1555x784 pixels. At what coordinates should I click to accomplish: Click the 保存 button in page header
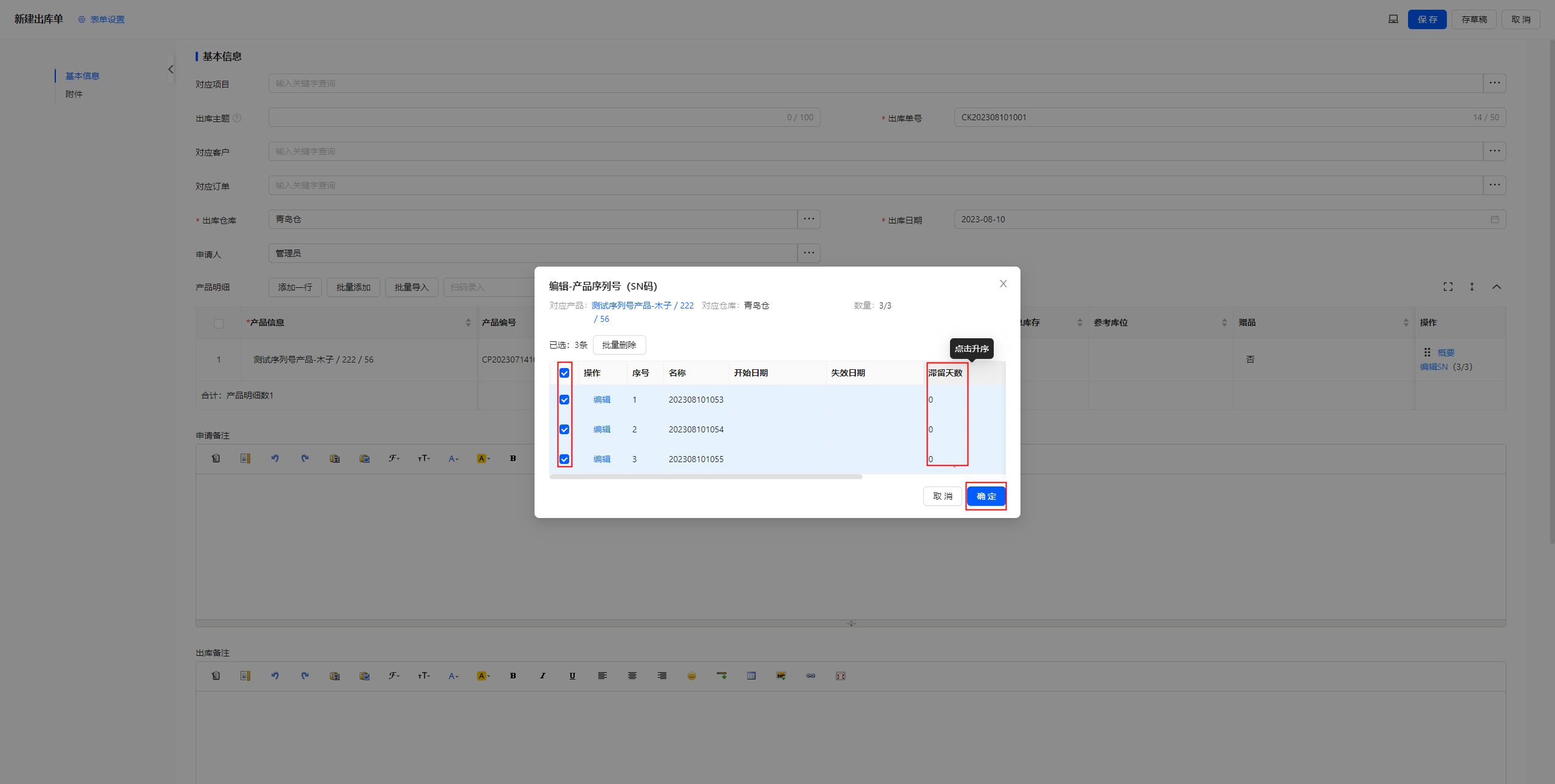pos(1427,19)
